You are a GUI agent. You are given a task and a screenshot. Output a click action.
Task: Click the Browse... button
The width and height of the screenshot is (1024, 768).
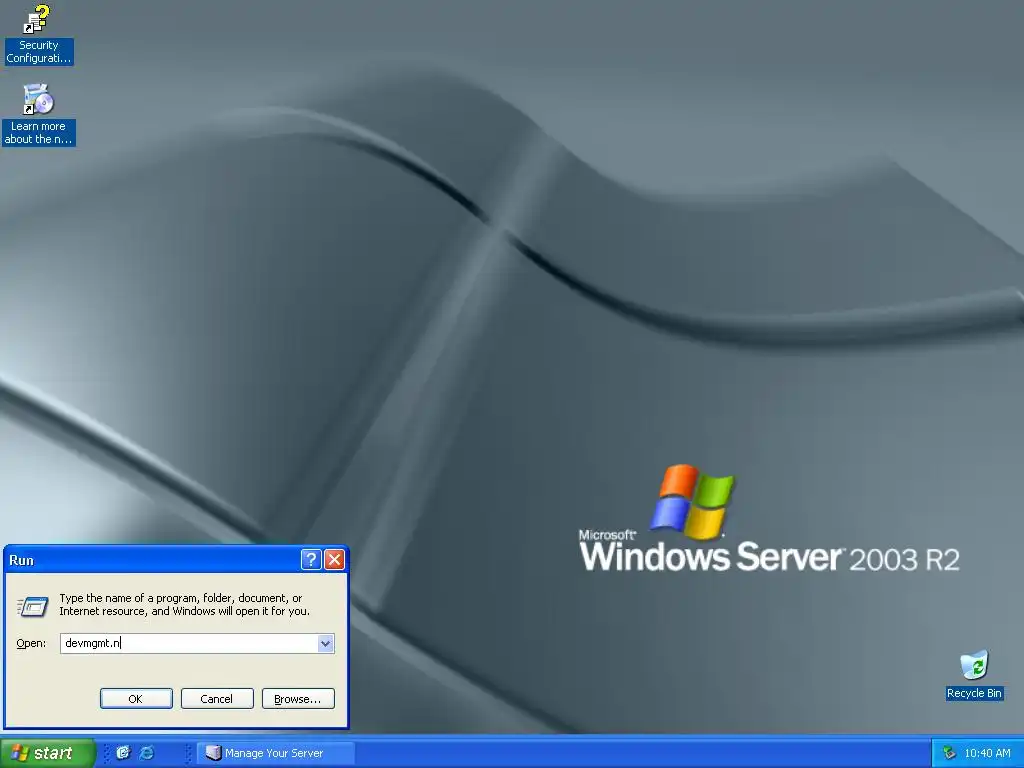pyautogui.click(x=298, y=699)
